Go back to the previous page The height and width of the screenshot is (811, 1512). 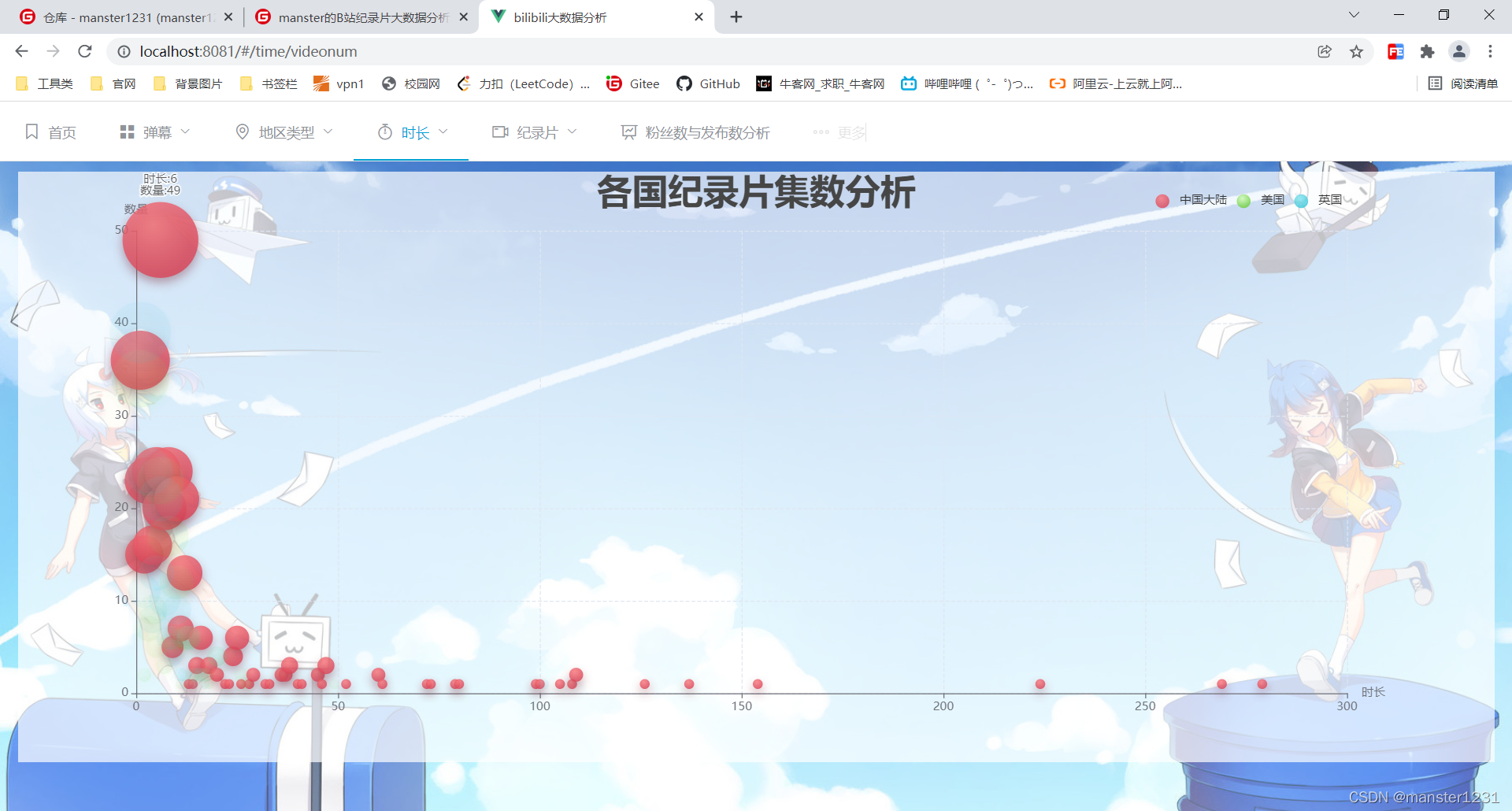(21, 51)
